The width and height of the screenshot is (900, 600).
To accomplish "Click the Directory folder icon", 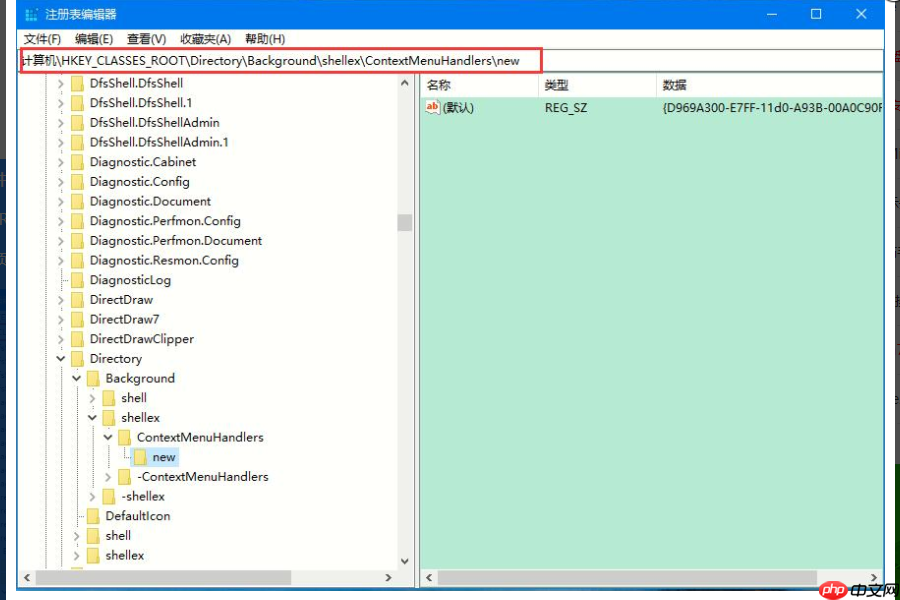I will [77, 359].
